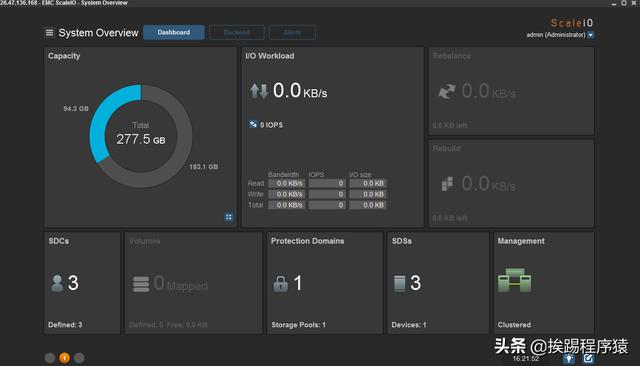Viewport: 640px width, 366px height.
Task: Open the hamburger menu beside System Overview
Action: pos(49,33)
